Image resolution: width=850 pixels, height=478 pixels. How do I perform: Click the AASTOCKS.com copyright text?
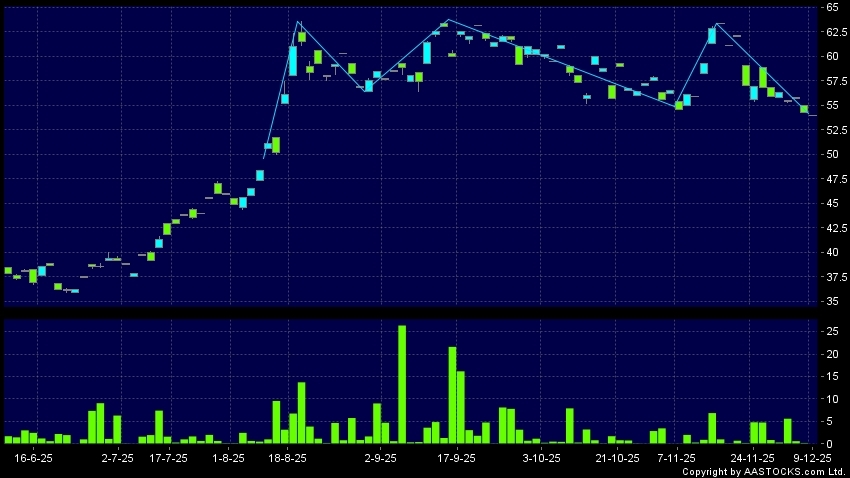[765, 471]
